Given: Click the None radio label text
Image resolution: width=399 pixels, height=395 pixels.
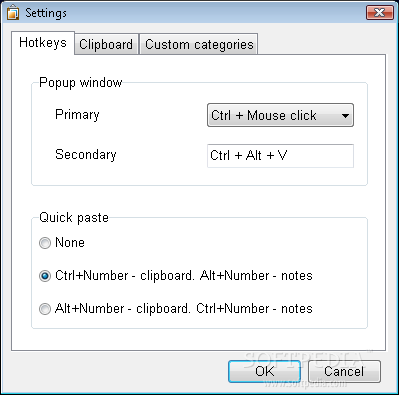Looking at the screenshot, I should (x=70, y=242).
